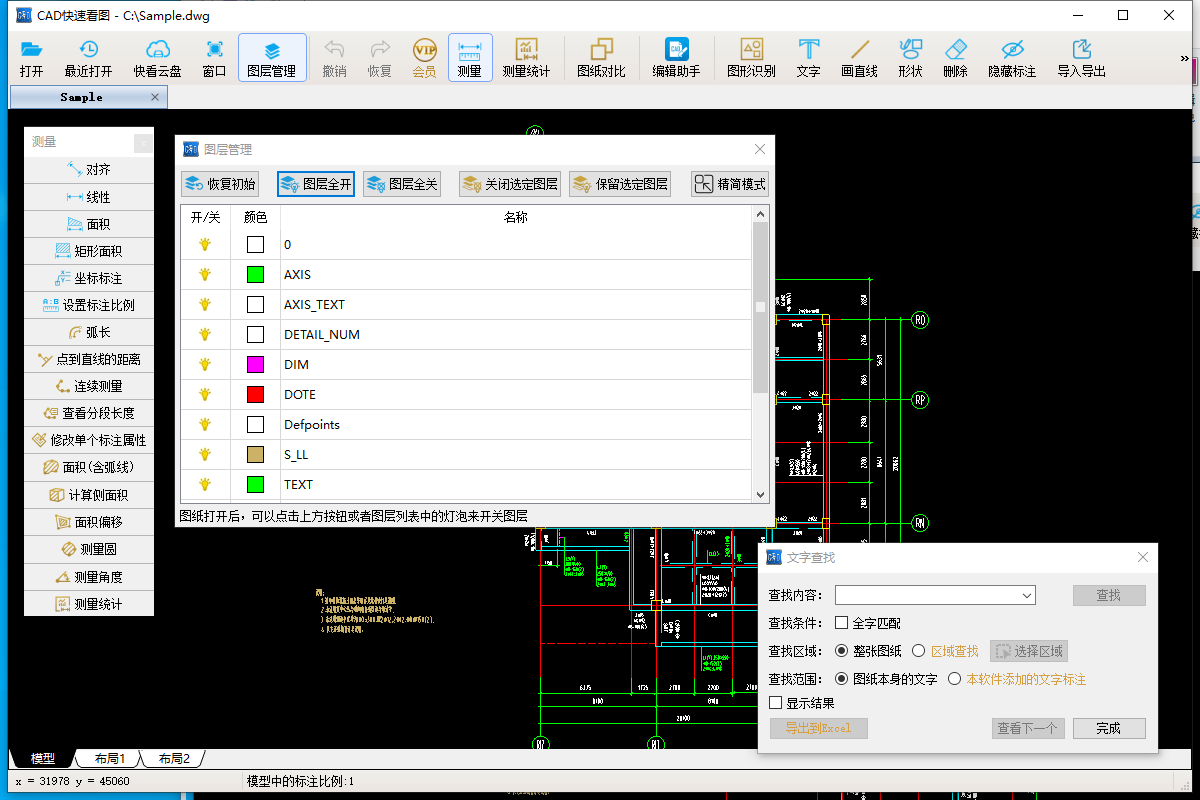Expand the 查找内容 dropdown arrow
This screenshot has width=1200, height=800.
click(x=1026, y=596)
